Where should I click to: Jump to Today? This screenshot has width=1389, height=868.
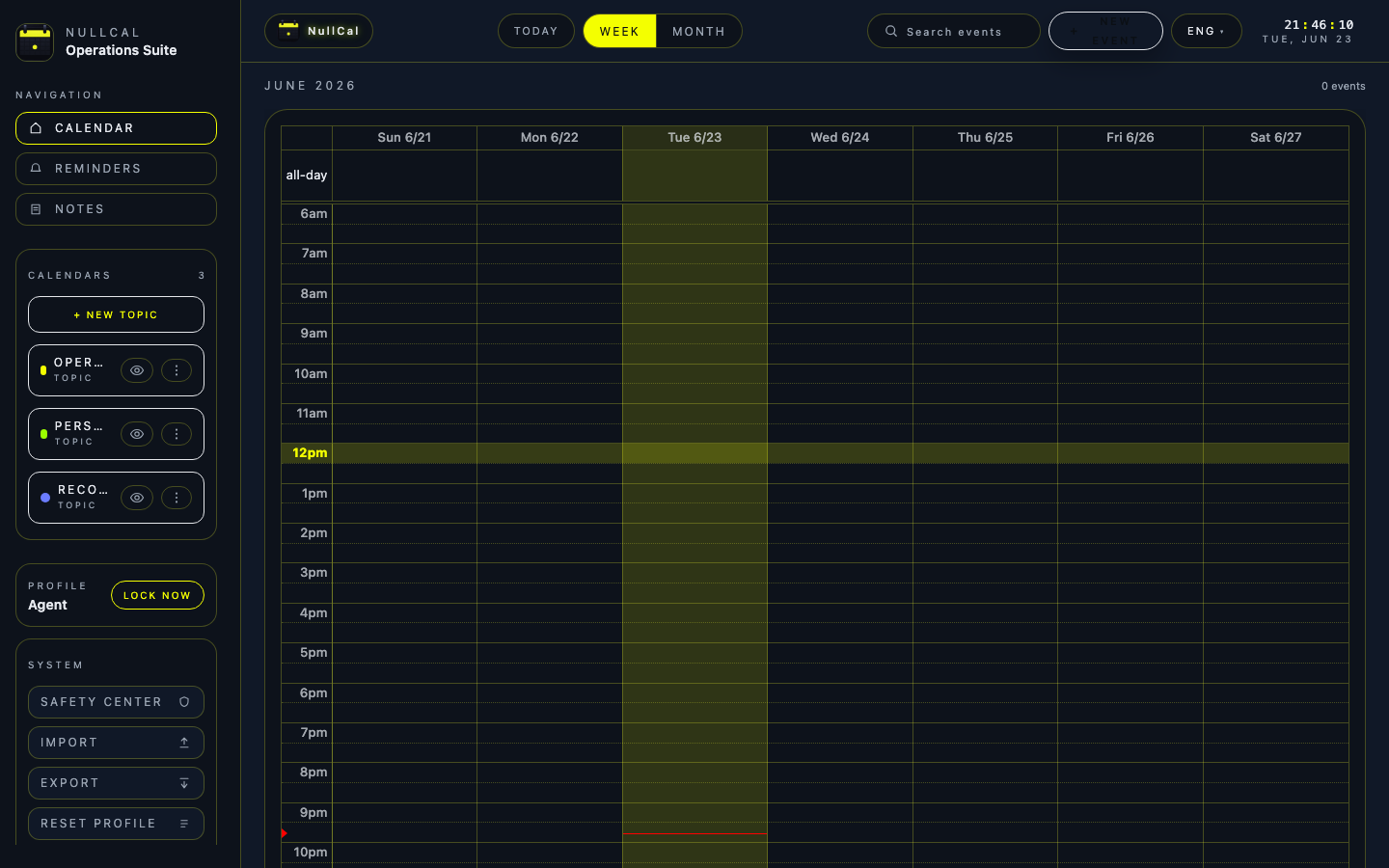(536, 31)
